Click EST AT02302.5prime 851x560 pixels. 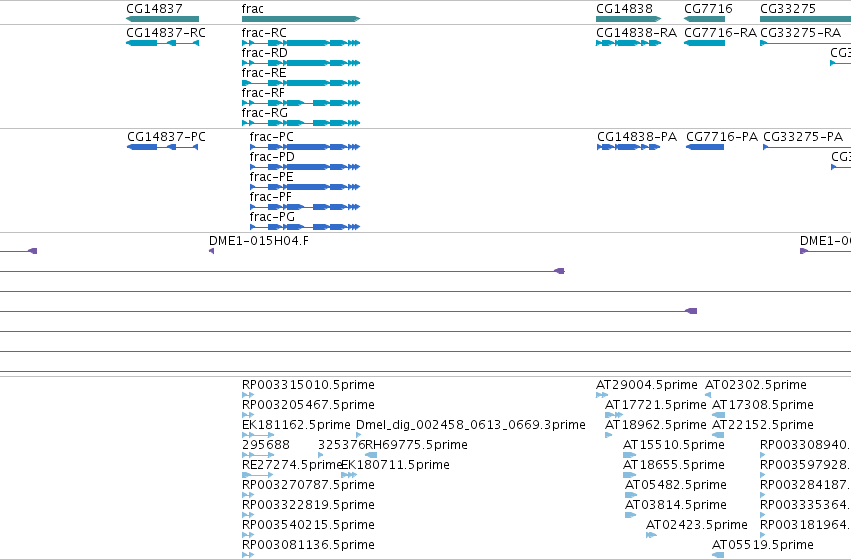pos(708,395)
